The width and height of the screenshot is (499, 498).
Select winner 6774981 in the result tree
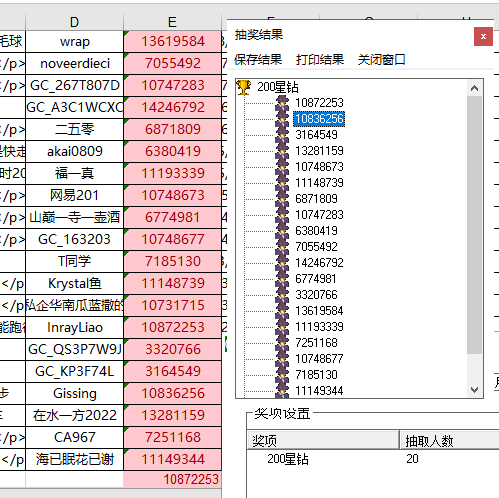tap(316, 279)
